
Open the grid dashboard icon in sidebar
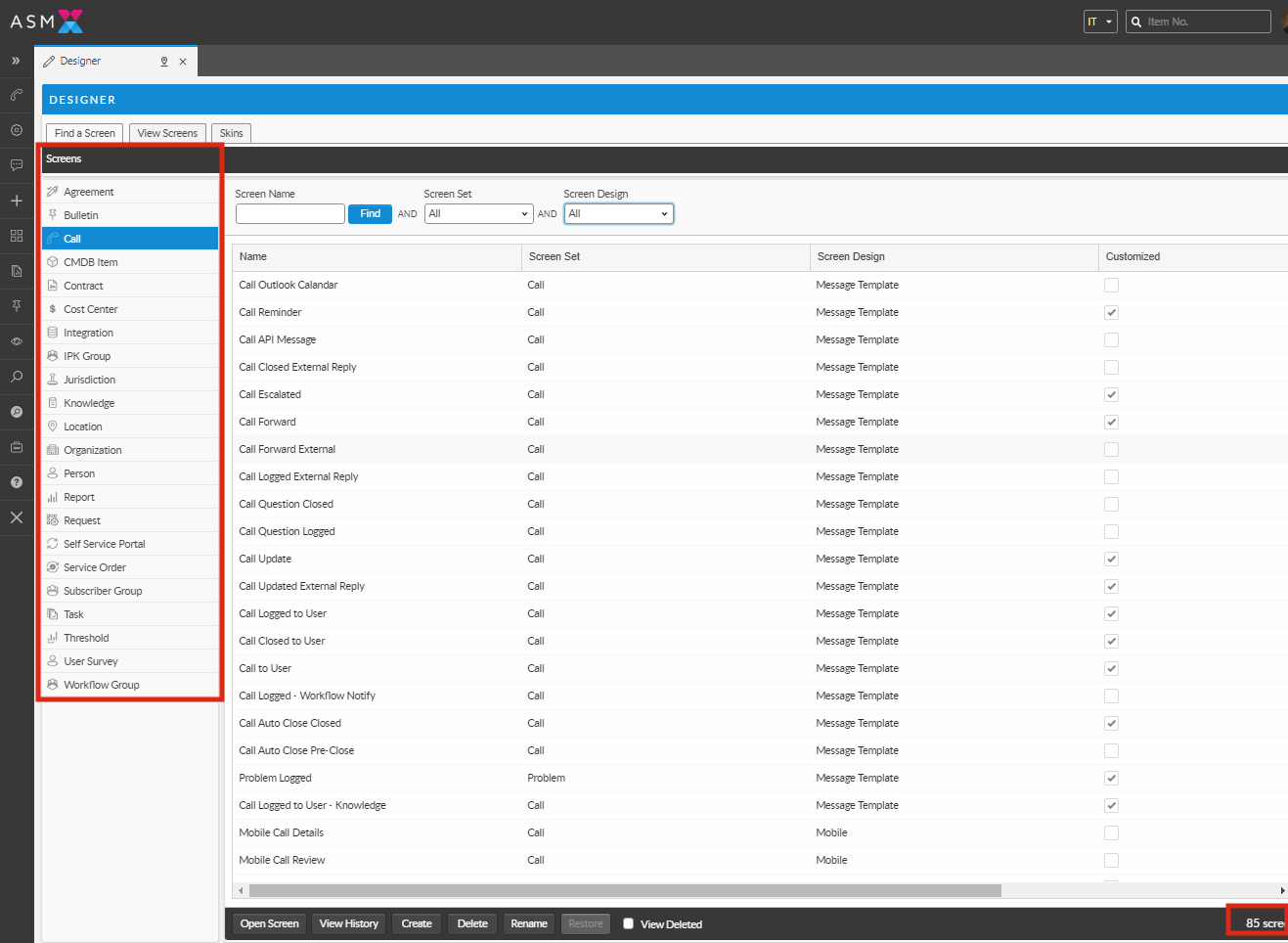click(x=17, y=236)
